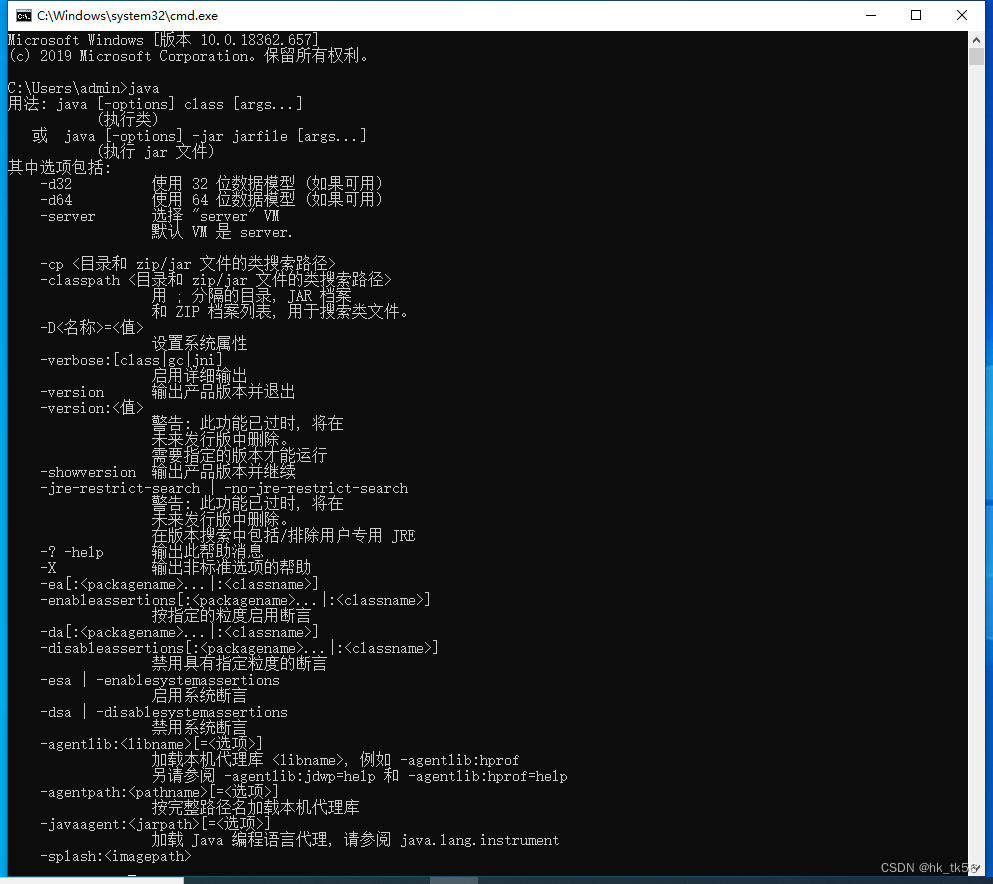Viewport: 993px width, 884px height.
Task: Click the vertical scrollbar thumb
Action: (x=976, y=56)
